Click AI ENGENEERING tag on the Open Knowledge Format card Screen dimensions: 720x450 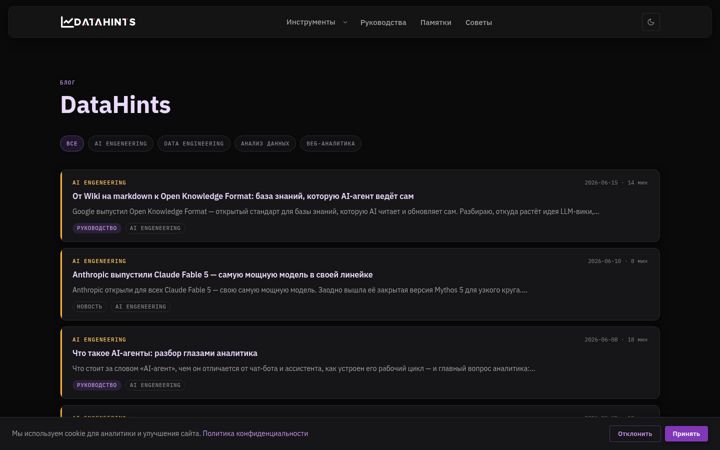click(x=155, y=228)
